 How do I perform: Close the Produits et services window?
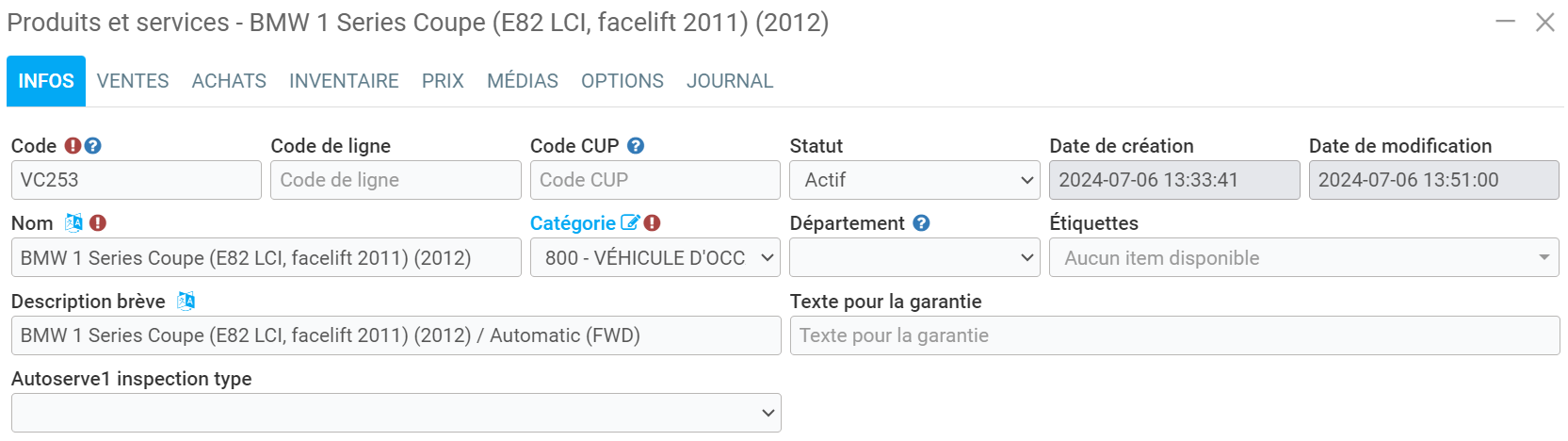point(1545,23)
